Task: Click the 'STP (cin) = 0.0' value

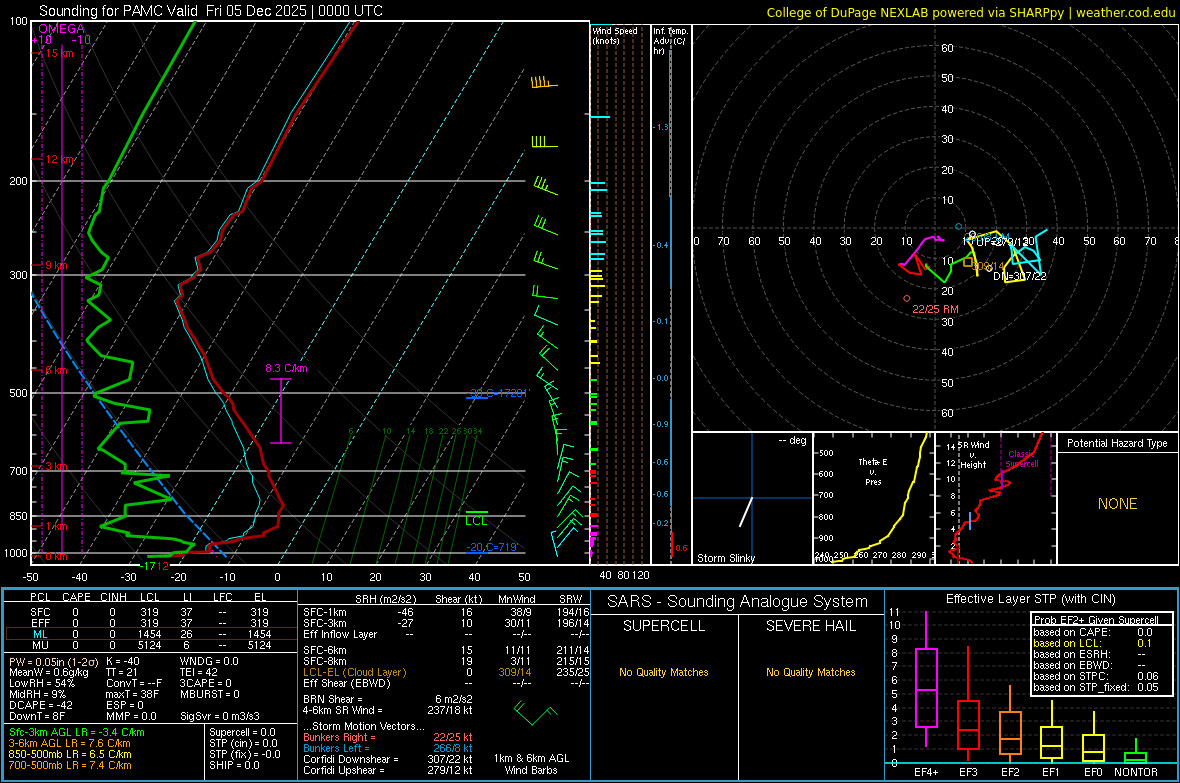Action: click(x=243, y=743)
